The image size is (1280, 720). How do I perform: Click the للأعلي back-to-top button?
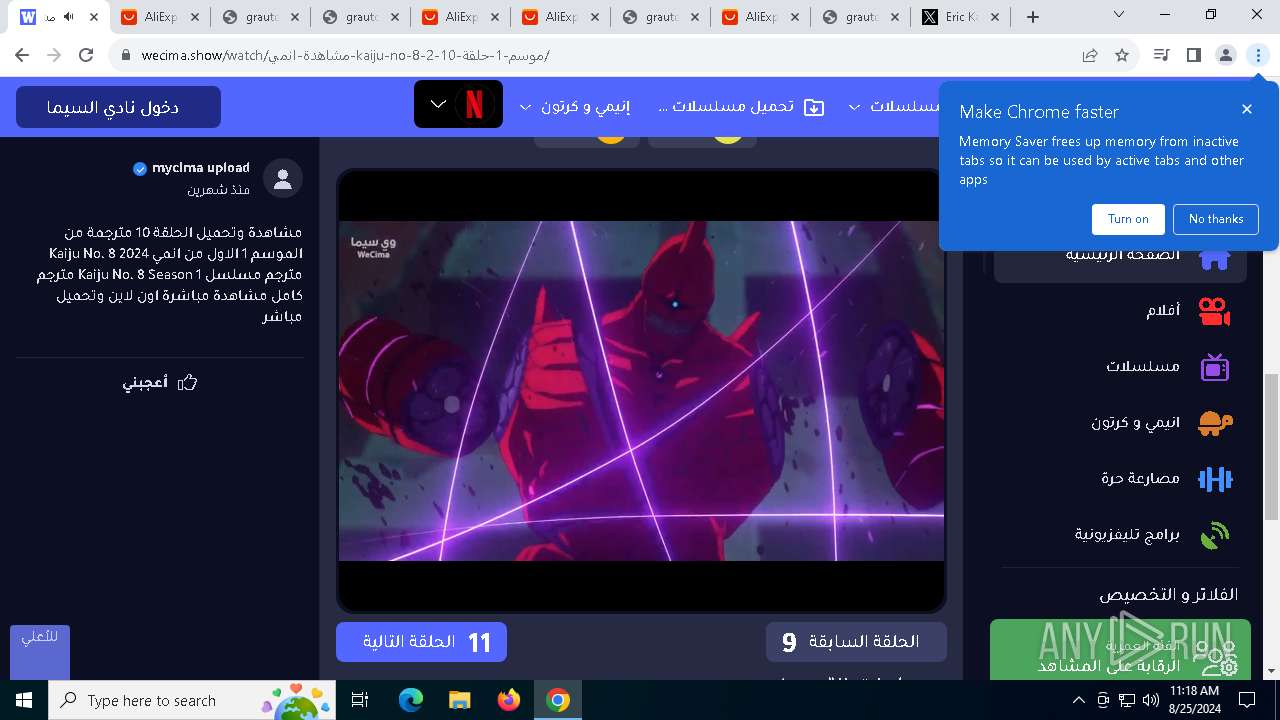pos(40,652)
